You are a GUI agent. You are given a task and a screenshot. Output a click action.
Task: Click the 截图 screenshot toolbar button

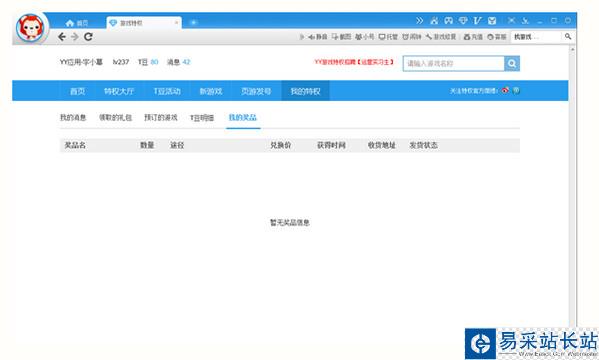tap(341, 37)
